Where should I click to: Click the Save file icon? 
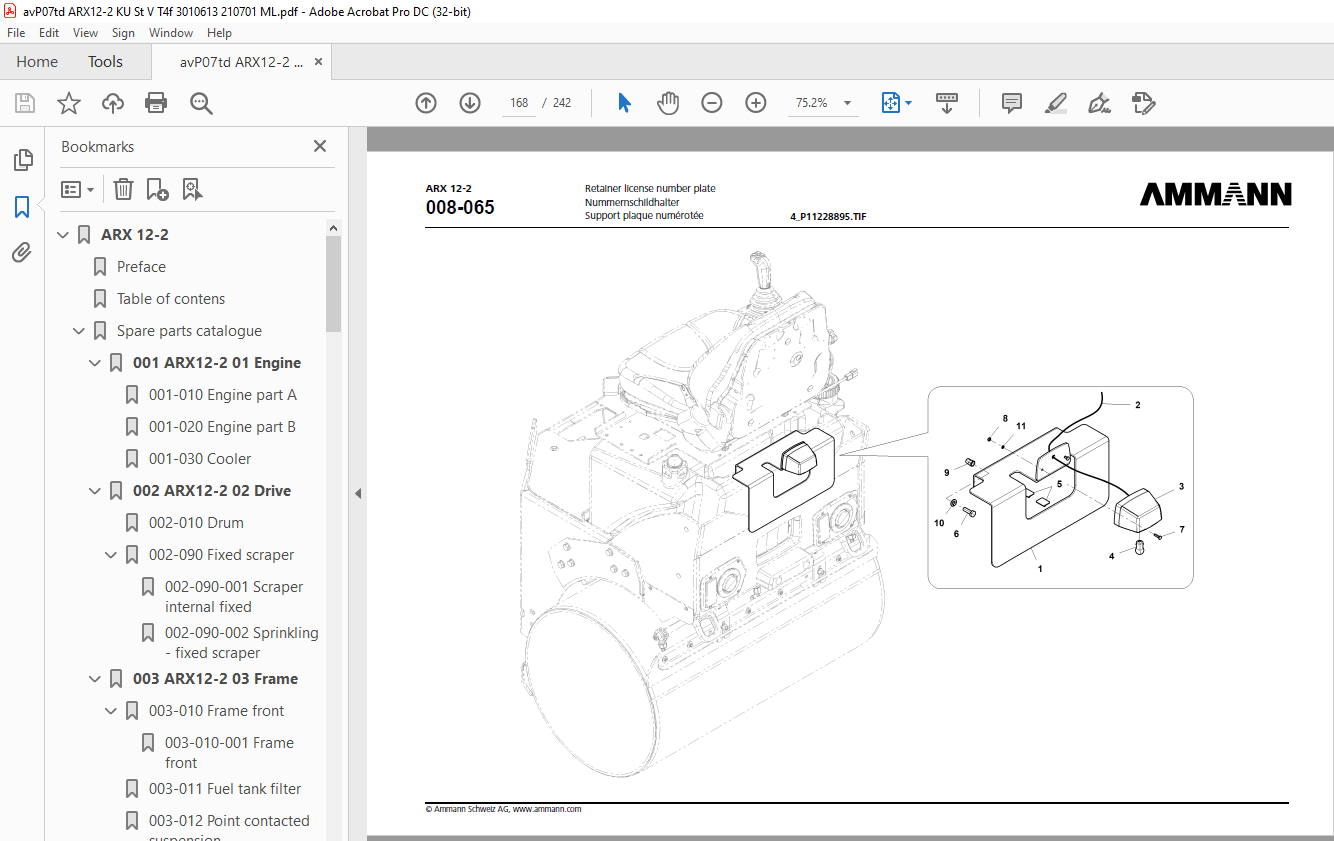pos(25,103)
